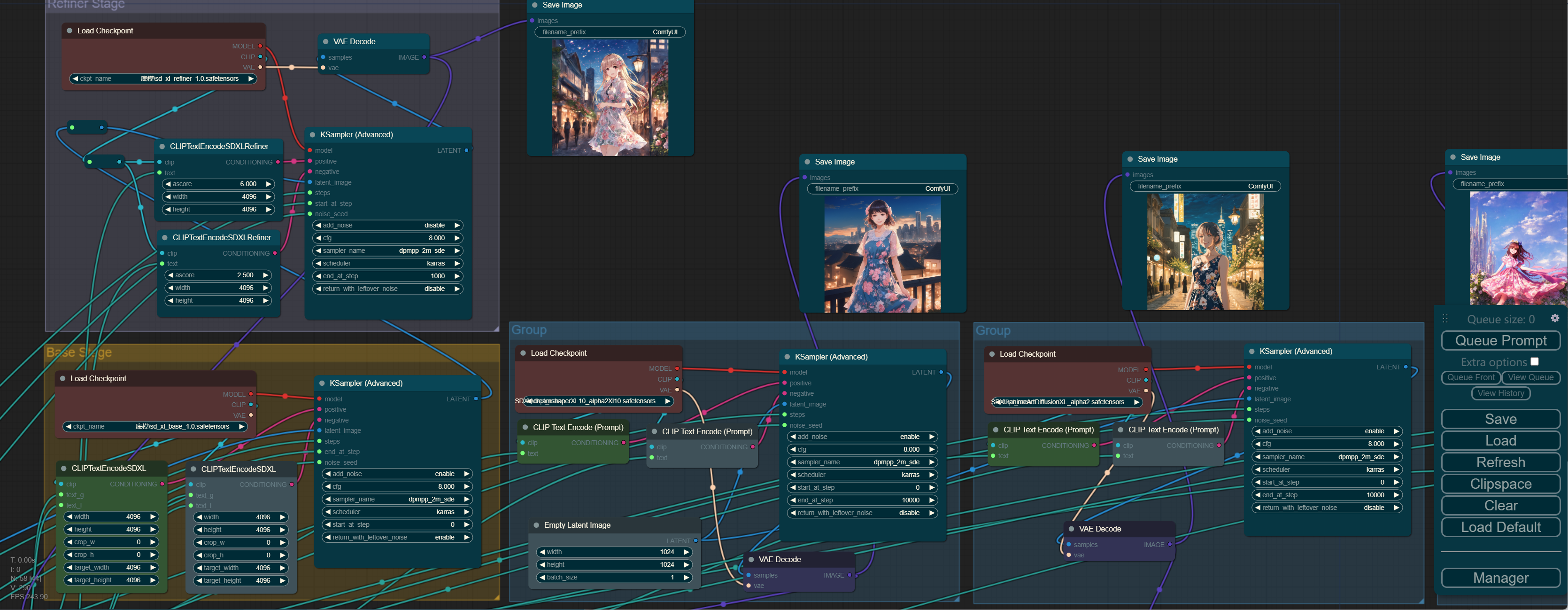
Task: Decrease Empty Latent Image width left arrow
Action: (x=542, y=552)
